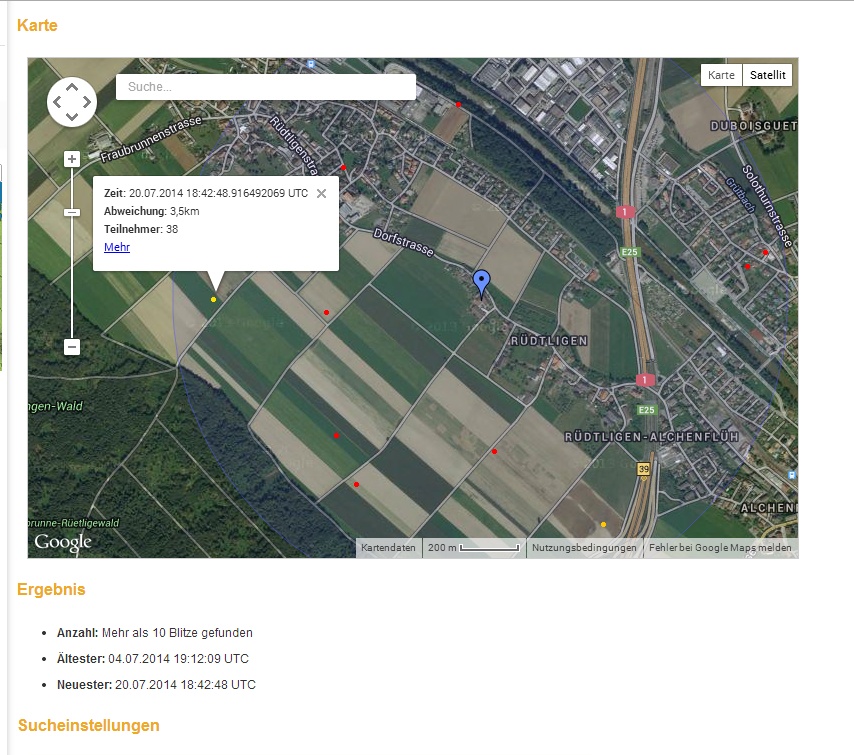Viewport: 854px width, 755px height.
Task: Pan the map right with the arrow control
Action: (87, 102)
